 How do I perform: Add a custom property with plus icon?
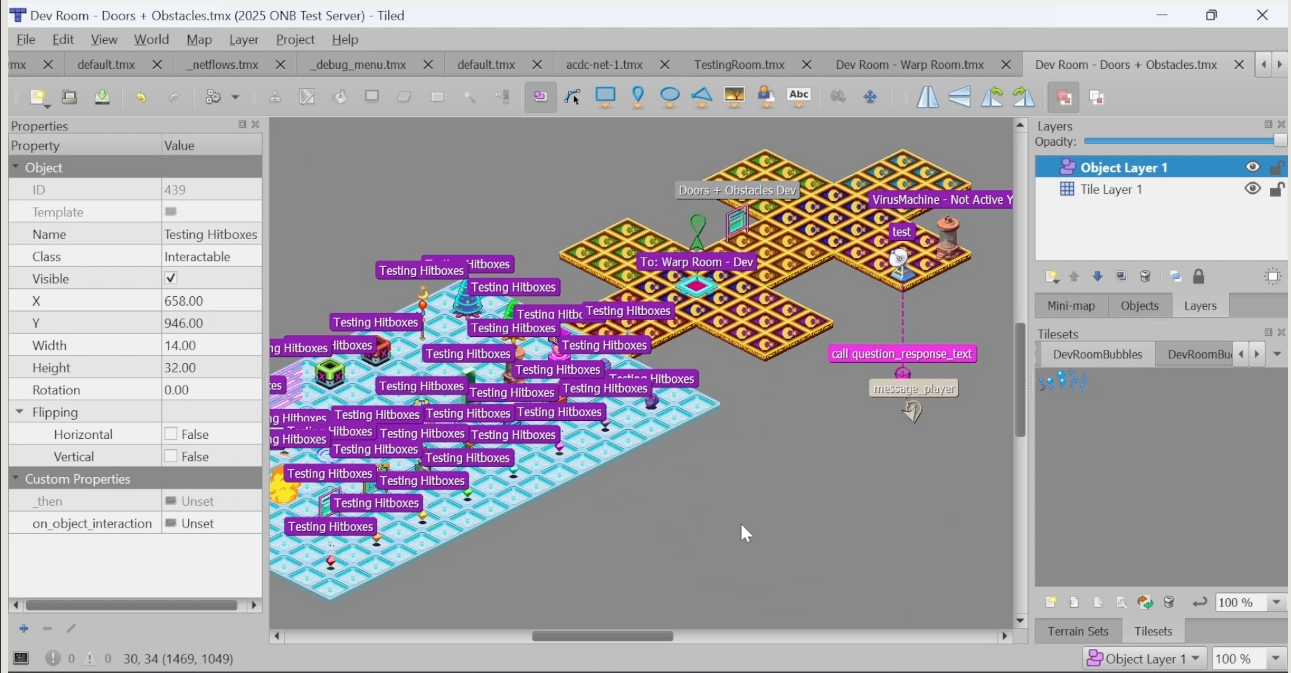(x=24, y=629)
